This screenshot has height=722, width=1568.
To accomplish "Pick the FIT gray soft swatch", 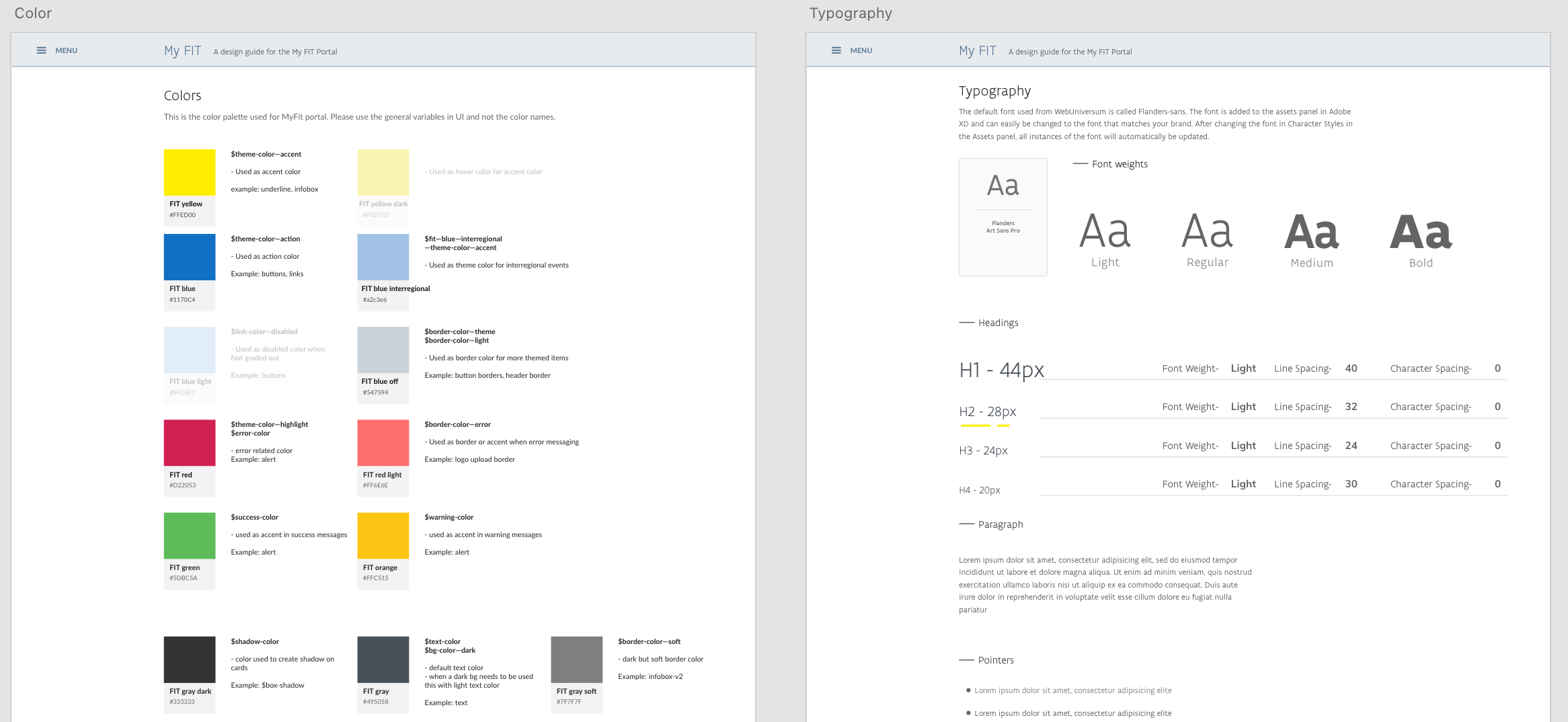I will [x=577, y=659].
